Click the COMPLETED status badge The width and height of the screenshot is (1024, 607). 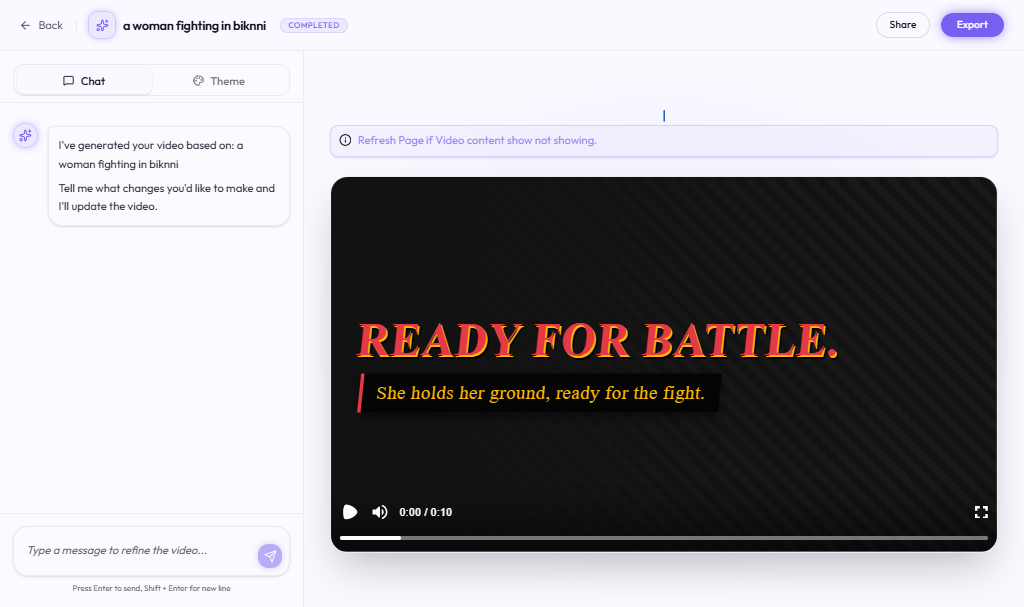pyautogui.click(x=314, y=25)
